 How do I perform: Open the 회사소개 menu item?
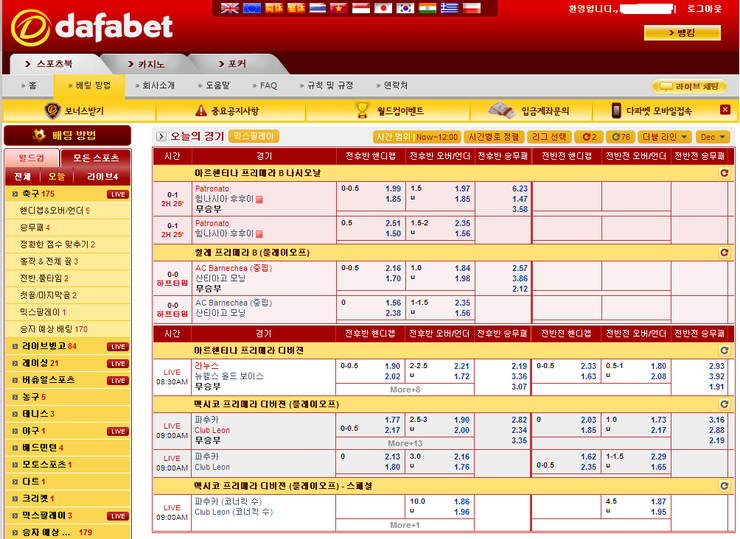coord(155,85)
